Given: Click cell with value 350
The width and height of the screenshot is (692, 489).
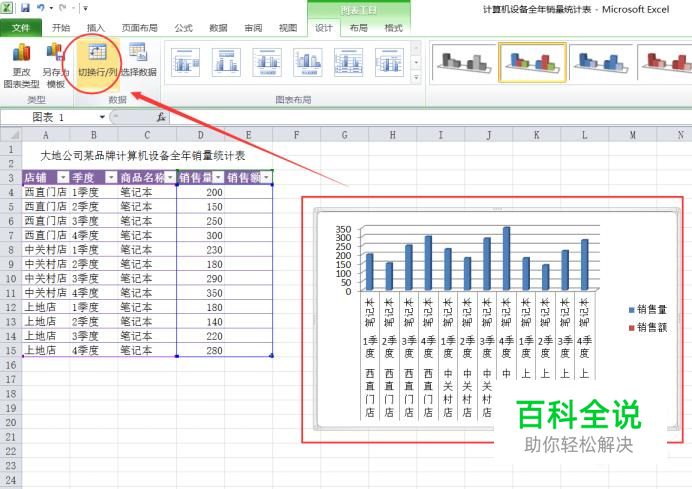Looking at the screenshot, I should (200, 293).
